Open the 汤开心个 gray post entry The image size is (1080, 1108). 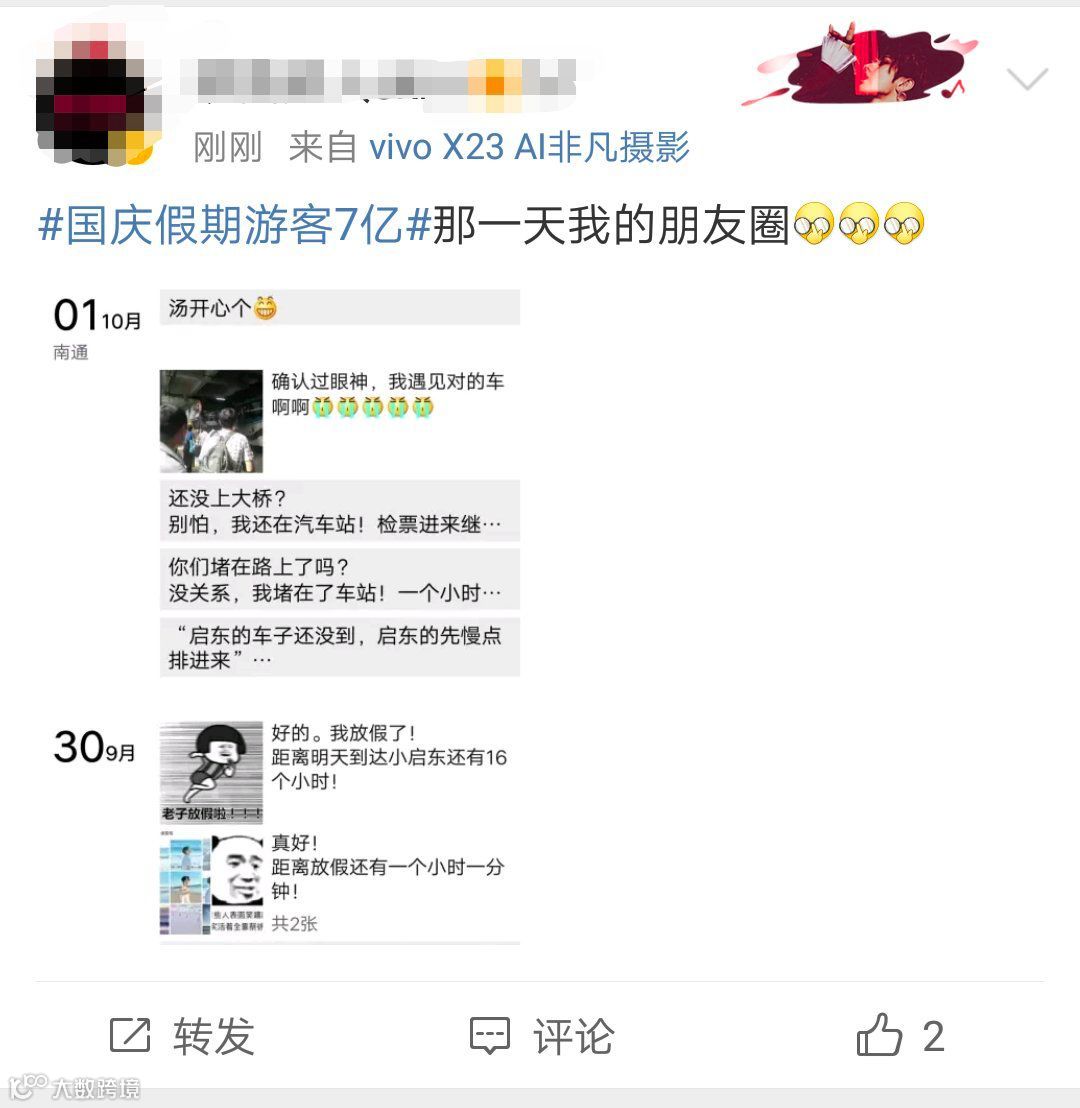coord(340,307)
